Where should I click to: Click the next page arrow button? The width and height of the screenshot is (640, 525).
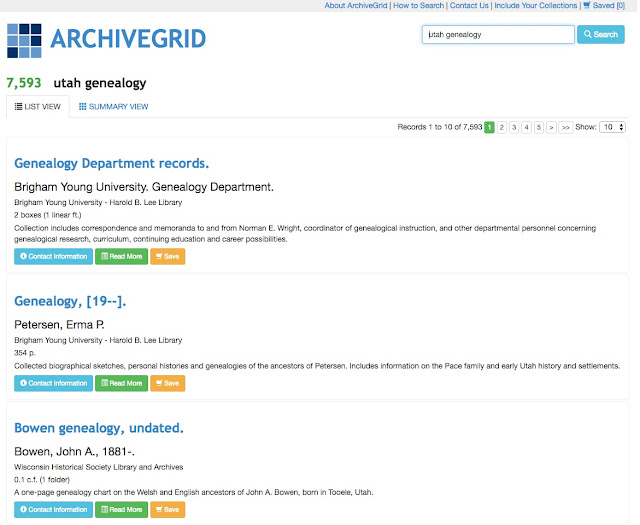pos(551,127)
